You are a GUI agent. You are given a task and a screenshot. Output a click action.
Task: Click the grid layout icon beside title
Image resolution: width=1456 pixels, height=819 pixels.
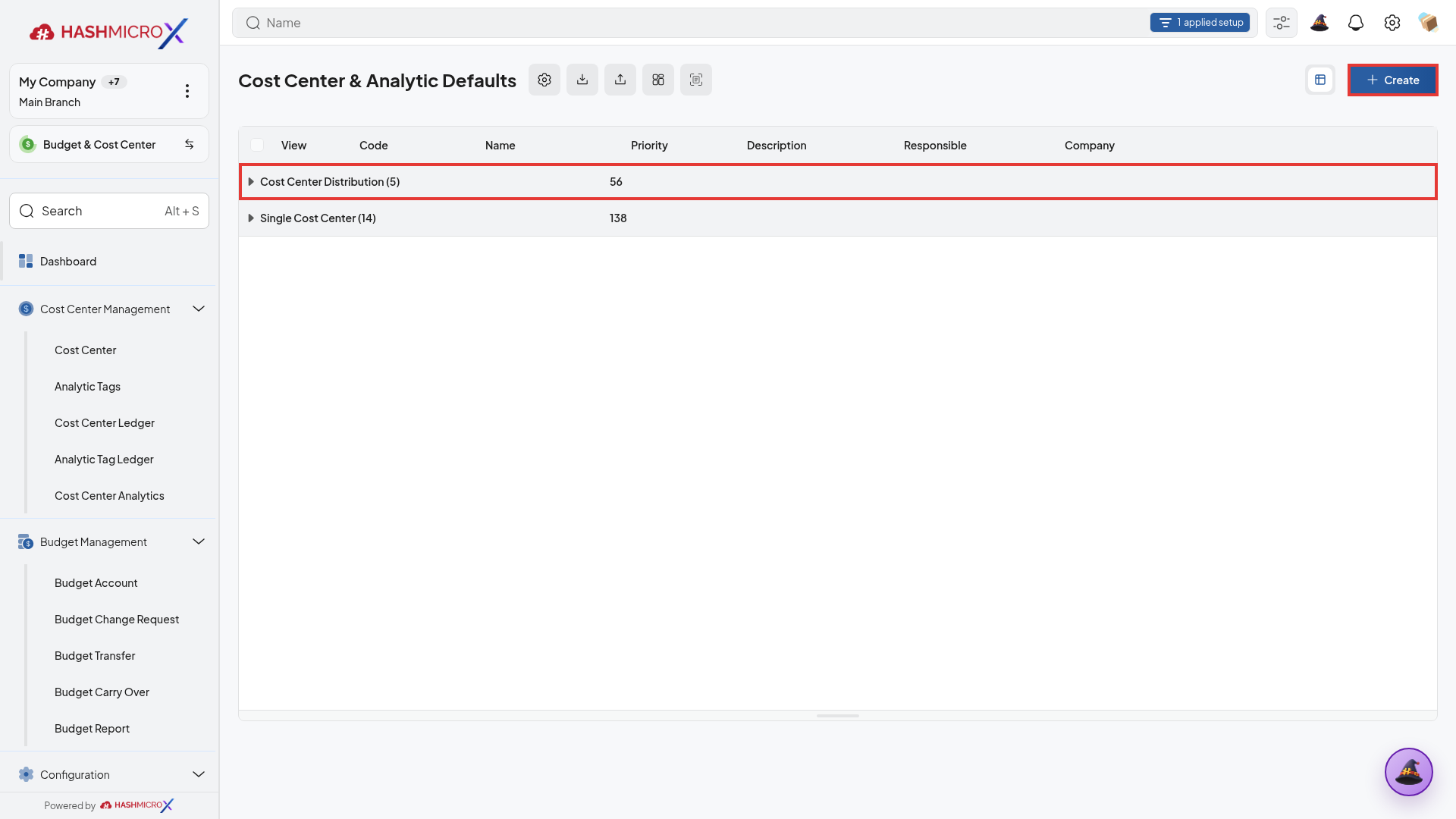(658, 80)
